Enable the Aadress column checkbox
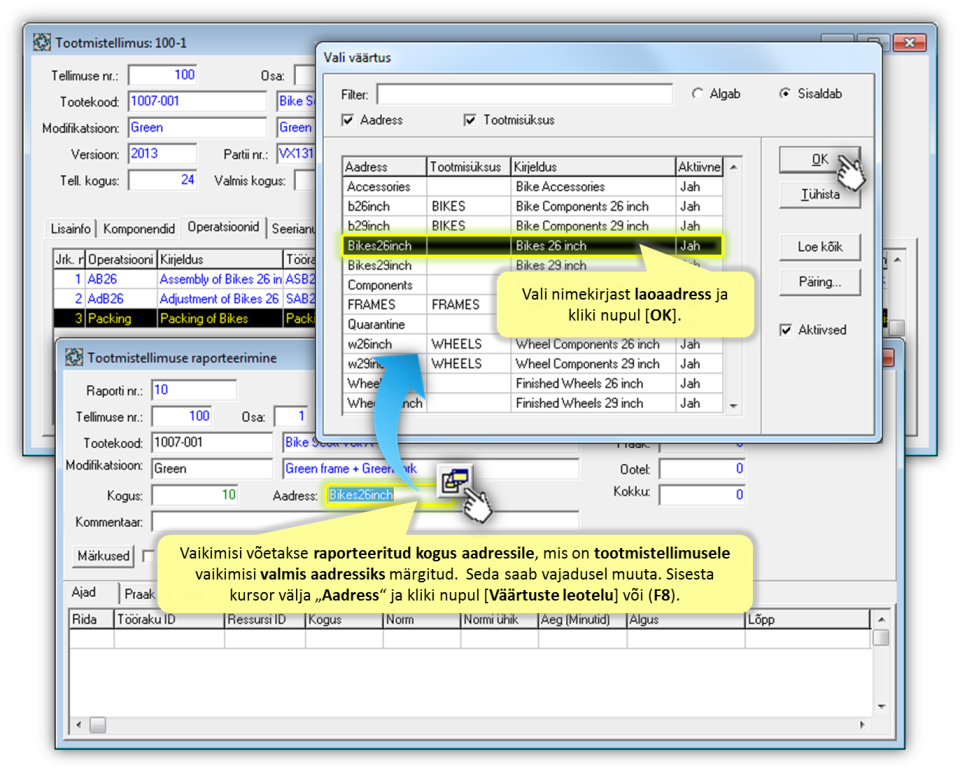This screenshot has width=960, height=772. pos(348,120)
